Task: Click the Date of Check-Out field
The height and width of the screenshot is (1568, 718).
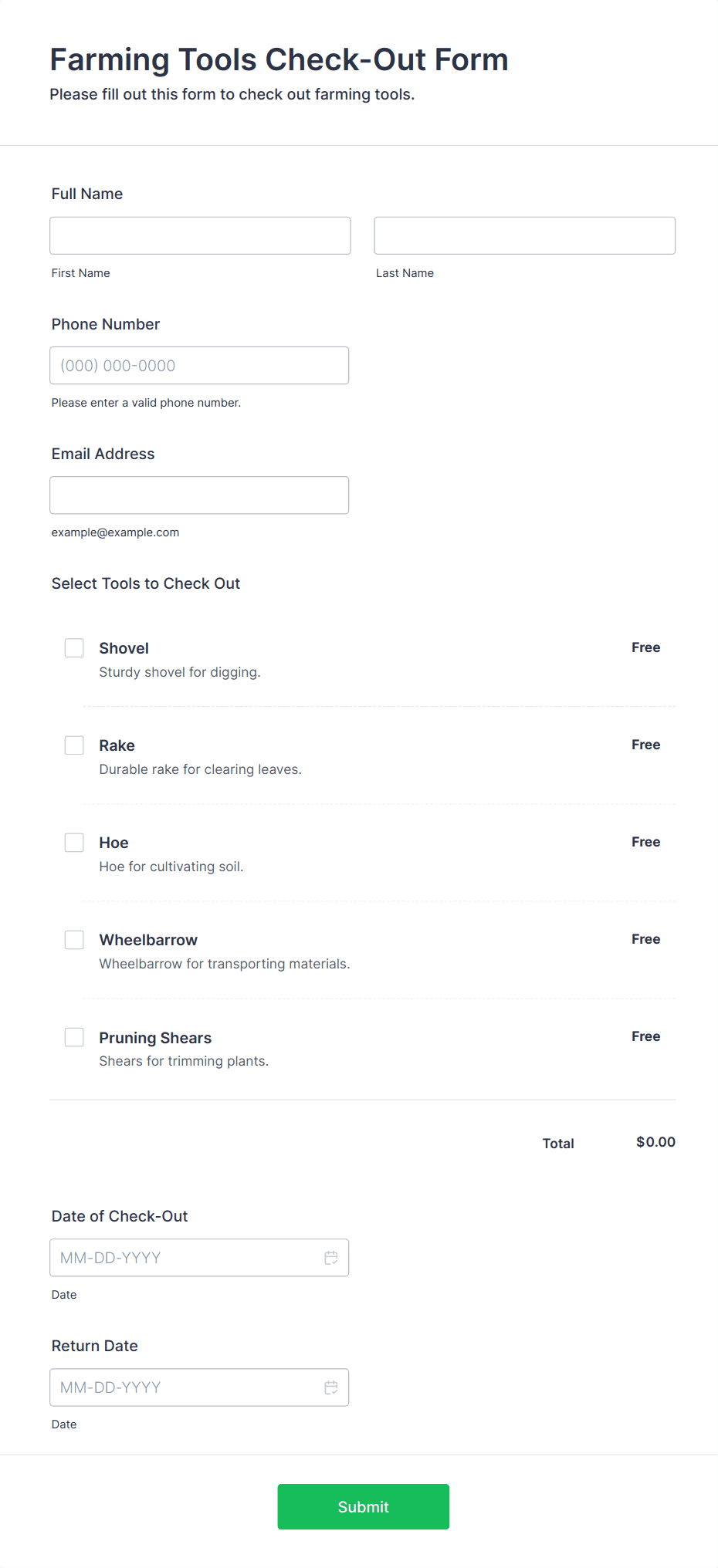Action: (199, 1258)
